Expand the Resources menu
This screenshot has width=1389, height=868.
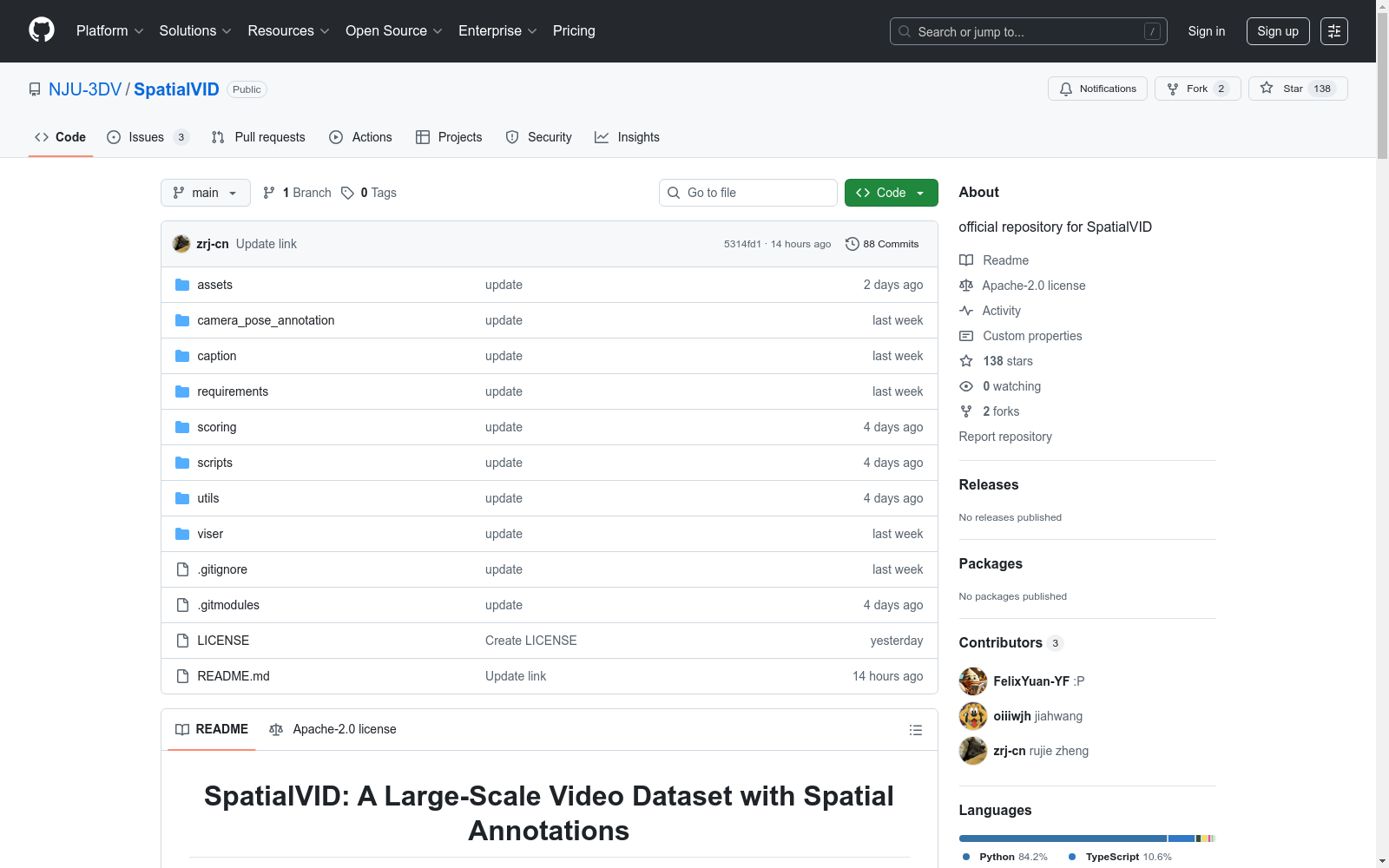(289, 31)
